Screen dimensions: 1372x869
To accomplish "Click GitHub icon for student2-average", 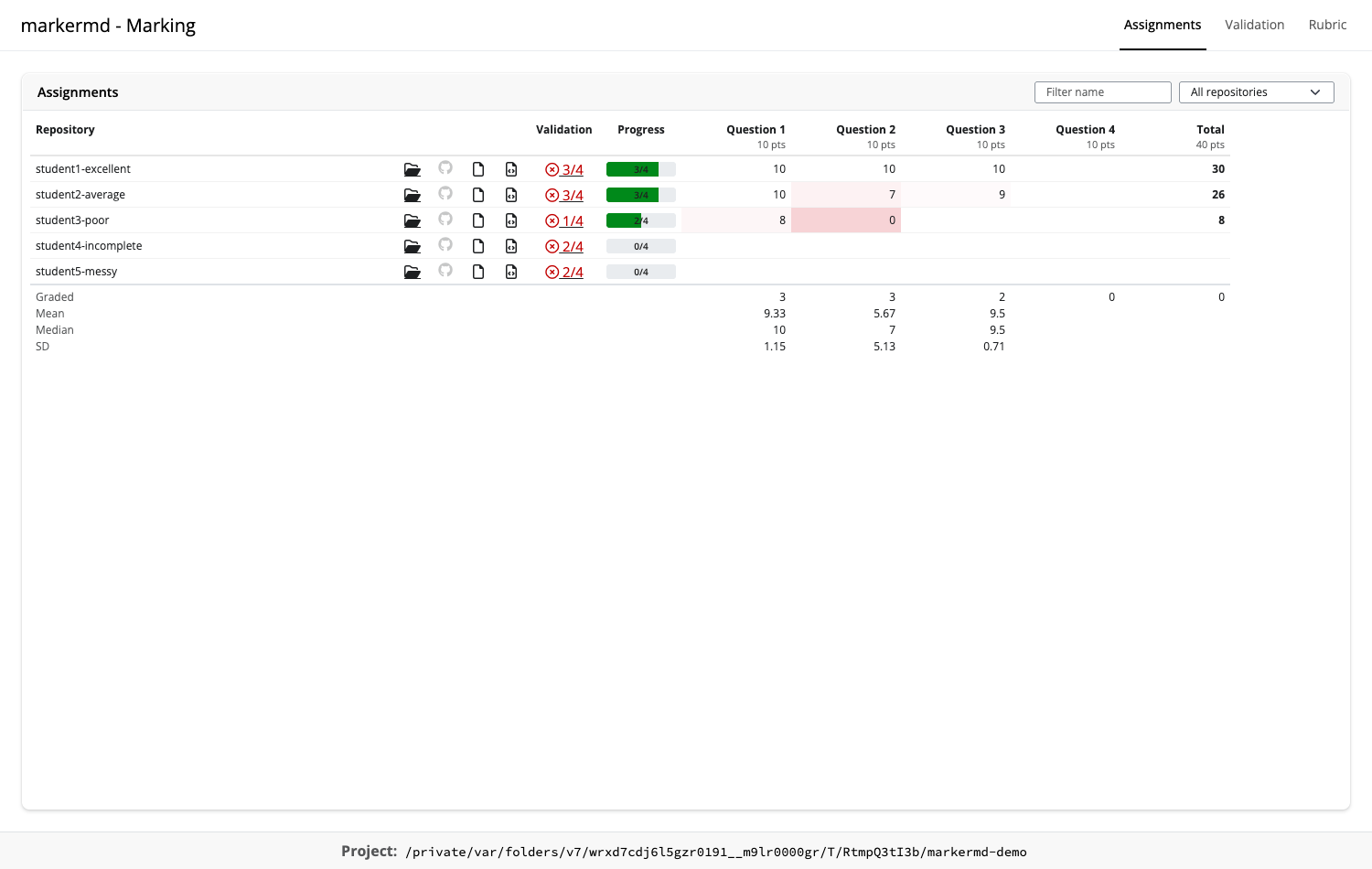I will [x=445, y=194].
